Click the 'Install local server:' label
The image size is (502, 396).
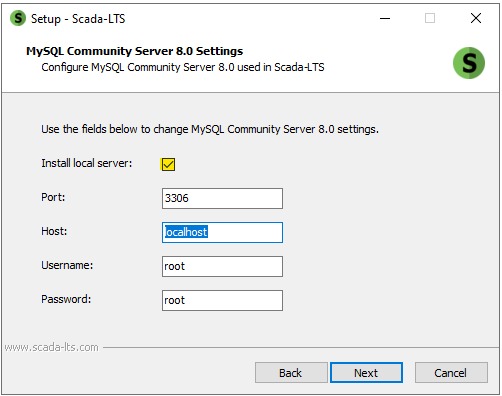pos(87,163)
